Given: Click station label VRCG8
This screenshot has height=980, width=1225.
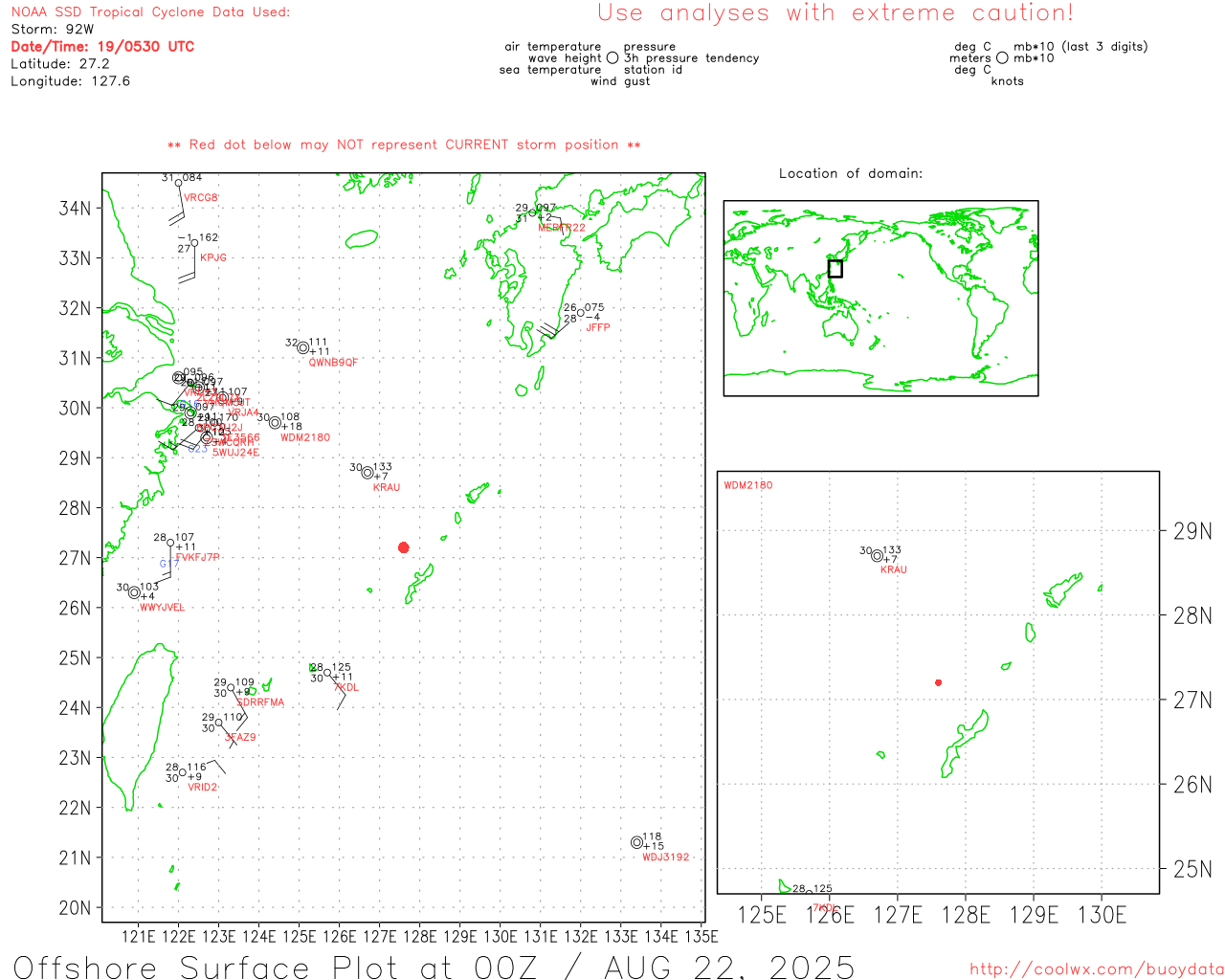Looking at the screenshot, I should pyautogui.click(x=201, y=198).
